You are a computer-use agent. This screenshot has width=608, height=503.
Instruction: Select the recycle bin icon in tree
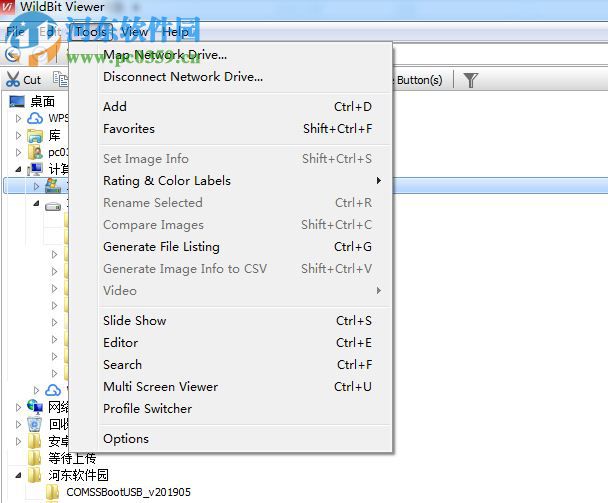click(x=35, y=424)
